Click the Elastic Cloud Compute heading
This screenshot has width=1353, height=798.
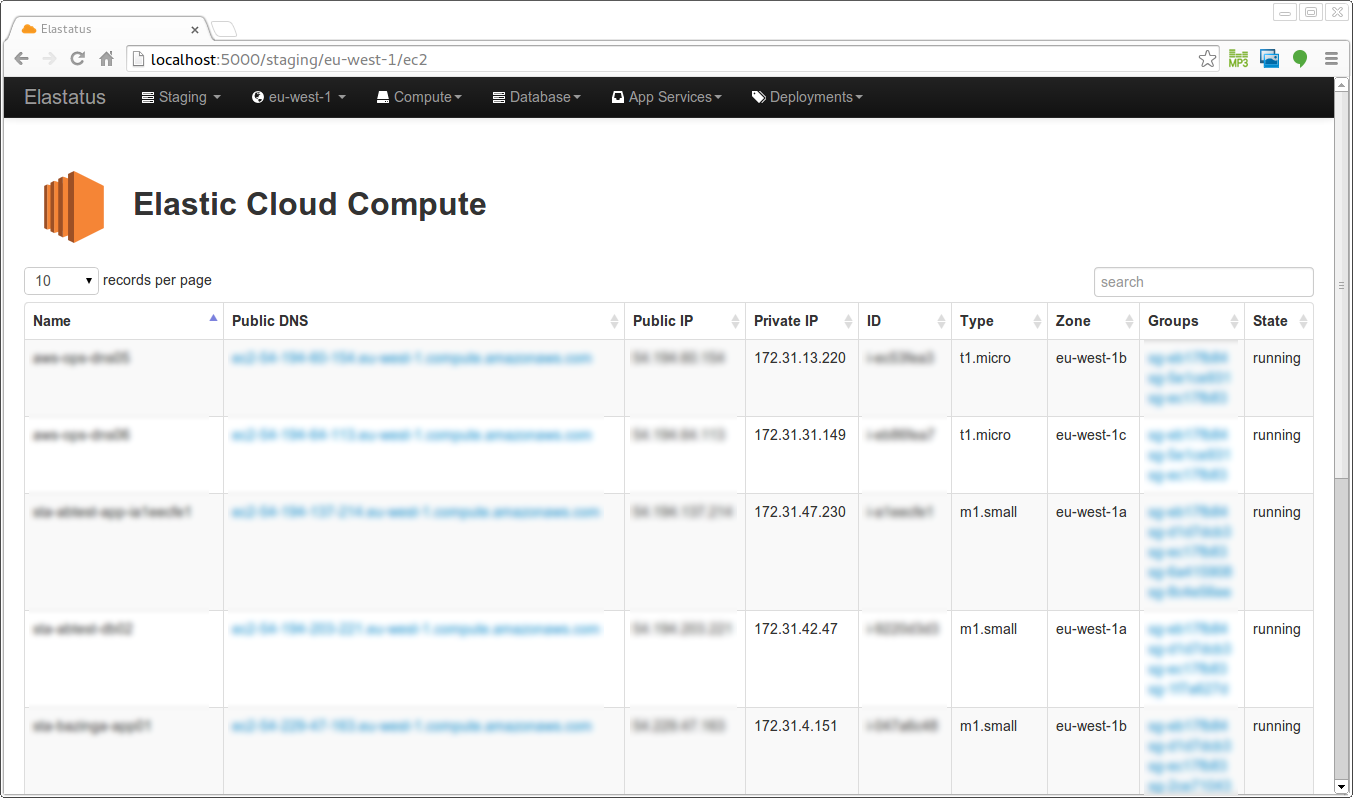point(310,204)
